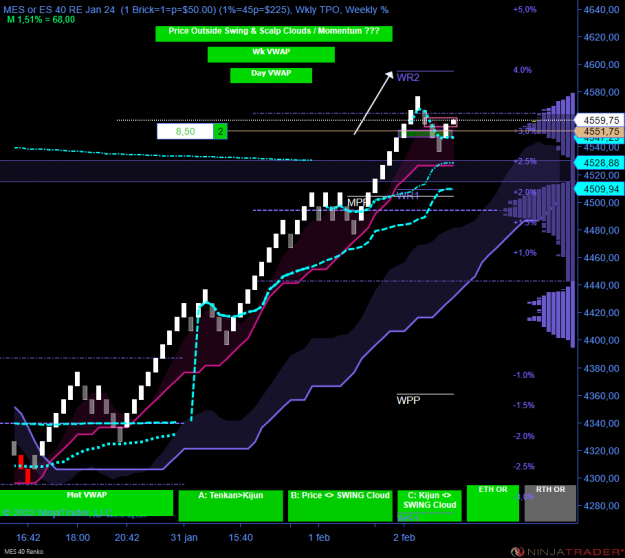Click the 4640,00 price axis label
This screenshot has height=558, width=625.
tap(601, 10)
